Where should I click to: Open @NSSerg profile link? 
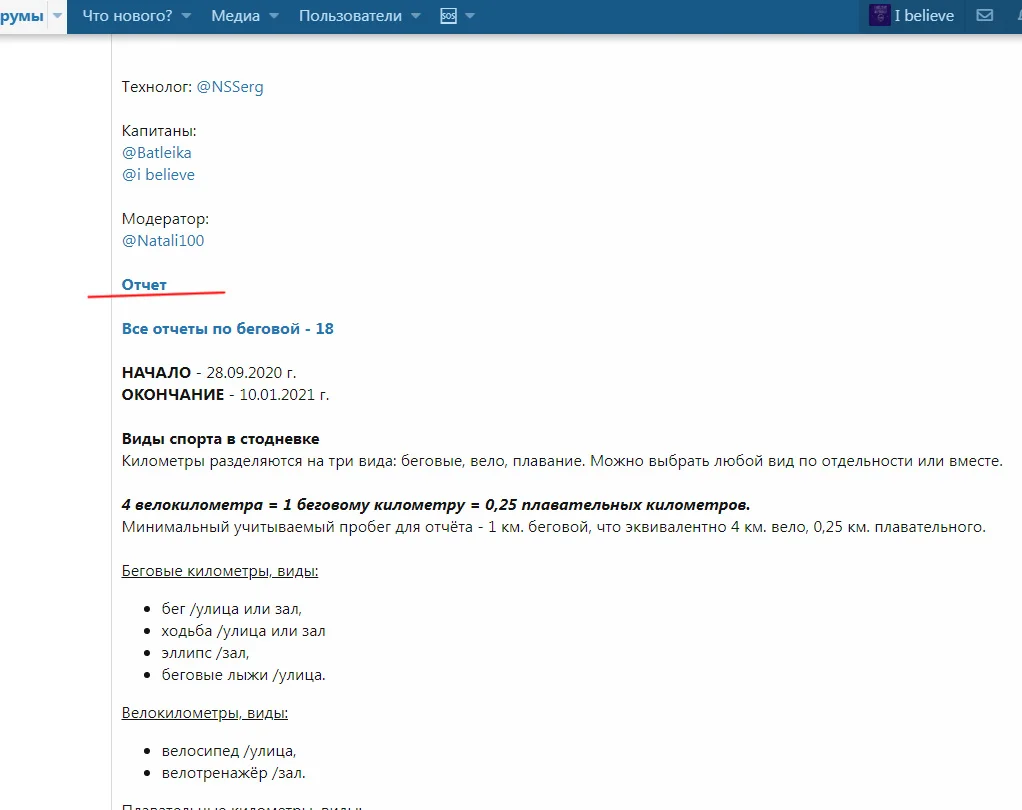230,87
